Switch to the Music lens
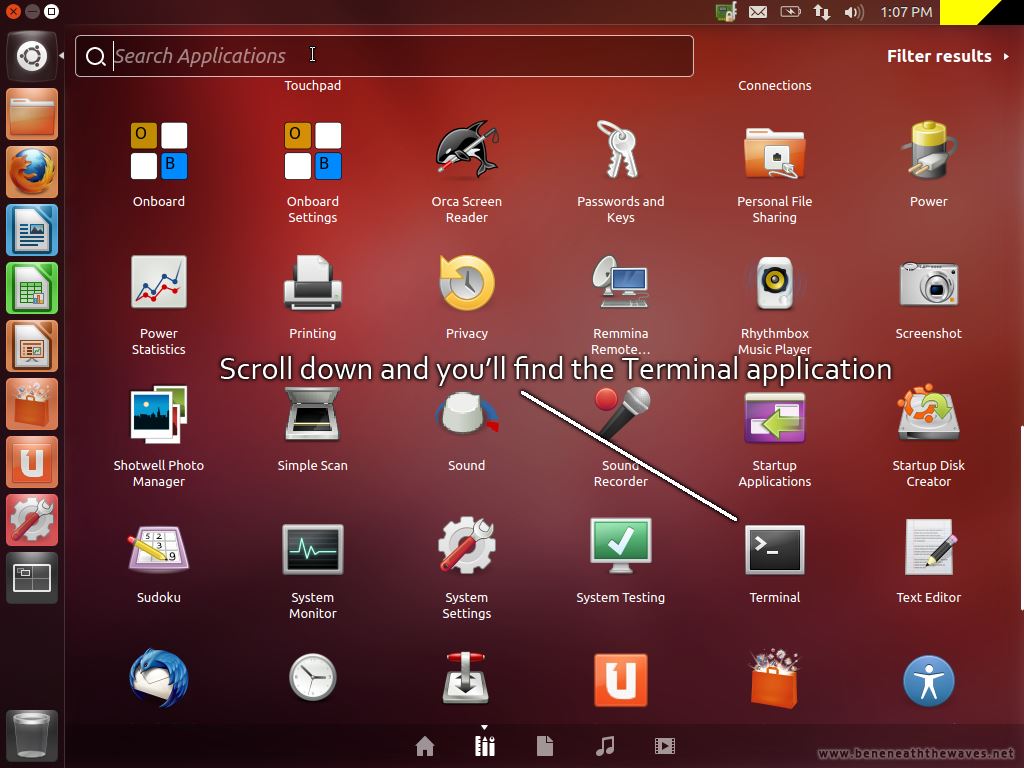 click(x=605, y=746)
